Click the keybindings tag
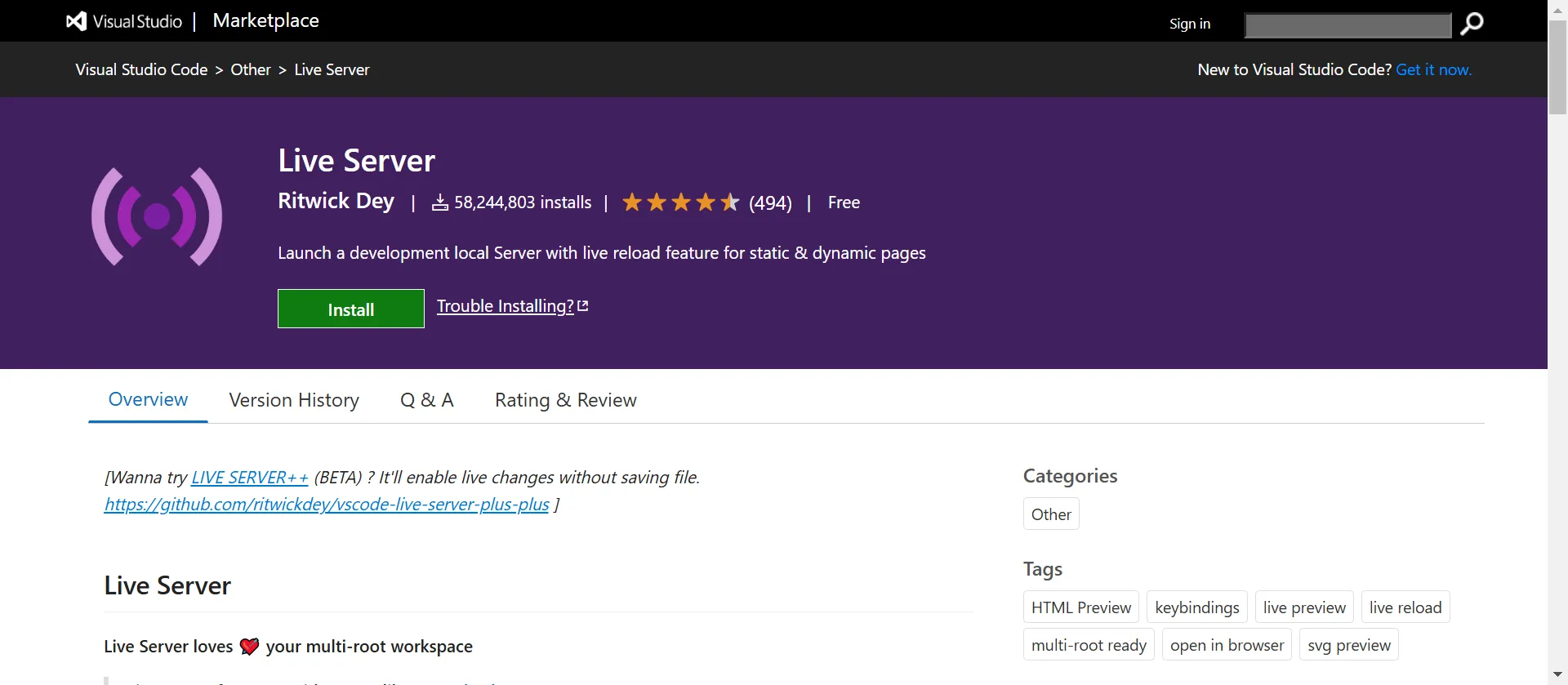Screen dimensions: 1568x685 1197,607
